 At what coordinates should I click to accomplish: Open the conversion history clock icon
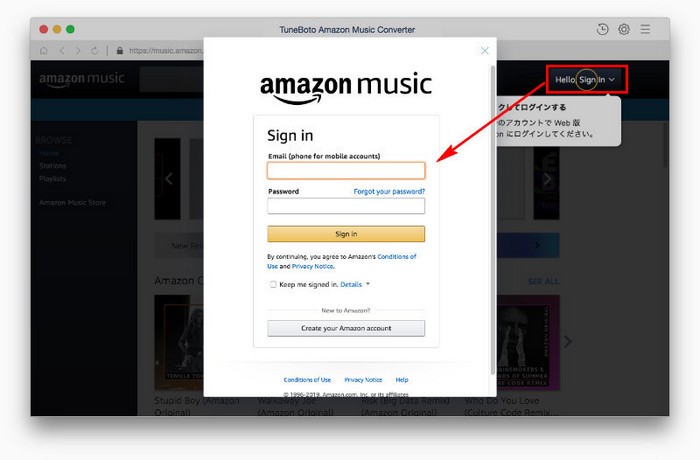click(602, 29)
